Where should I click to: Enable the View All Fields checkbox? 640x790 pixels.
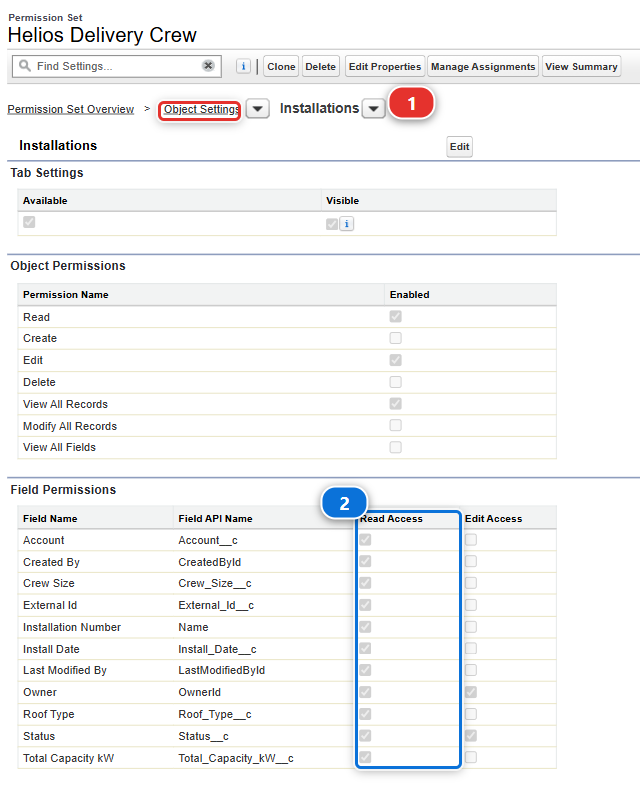pos(396,447)
